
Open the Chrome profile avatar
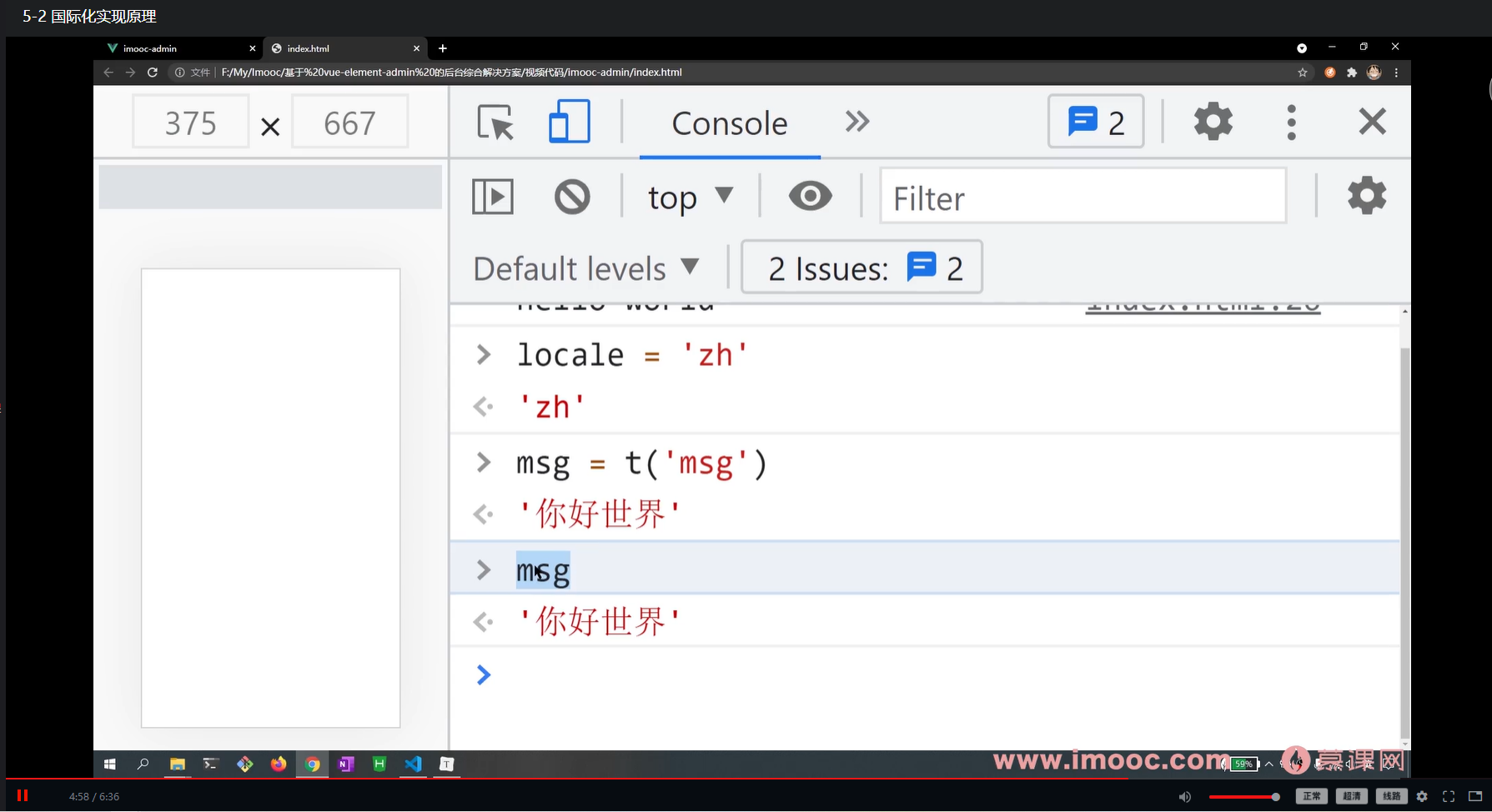1374,73
